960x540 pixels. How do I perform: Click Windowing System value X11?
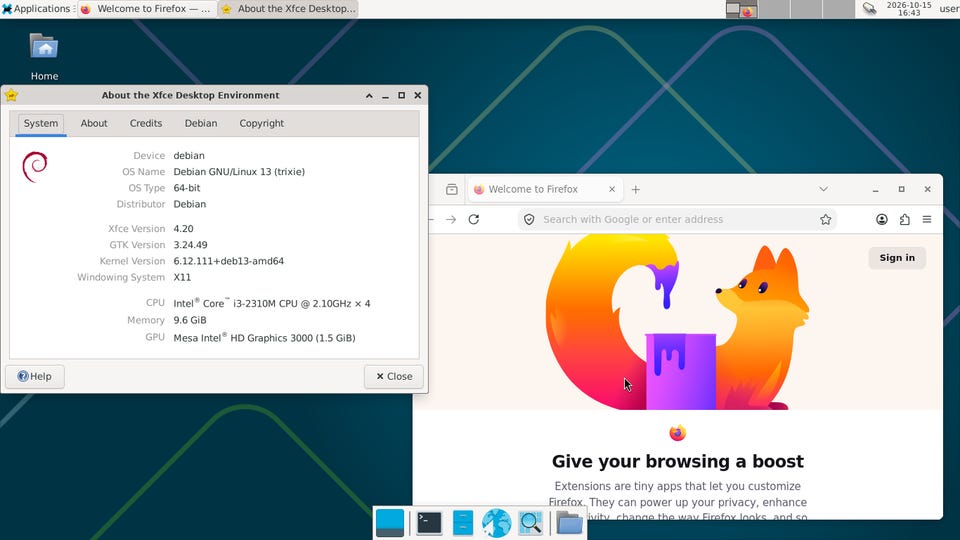(x=182, y=277)
